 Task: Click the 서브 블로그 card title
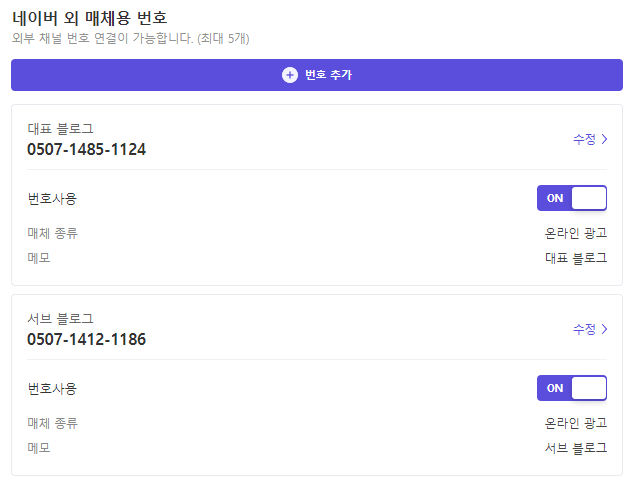click(x=60, y=318)
